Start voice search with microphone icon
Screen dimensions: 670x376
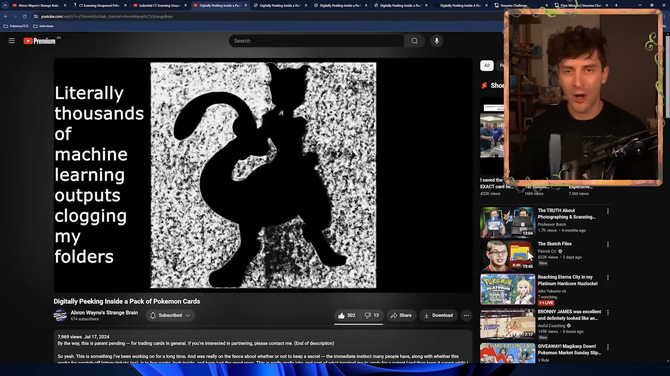tap(436, 41)
